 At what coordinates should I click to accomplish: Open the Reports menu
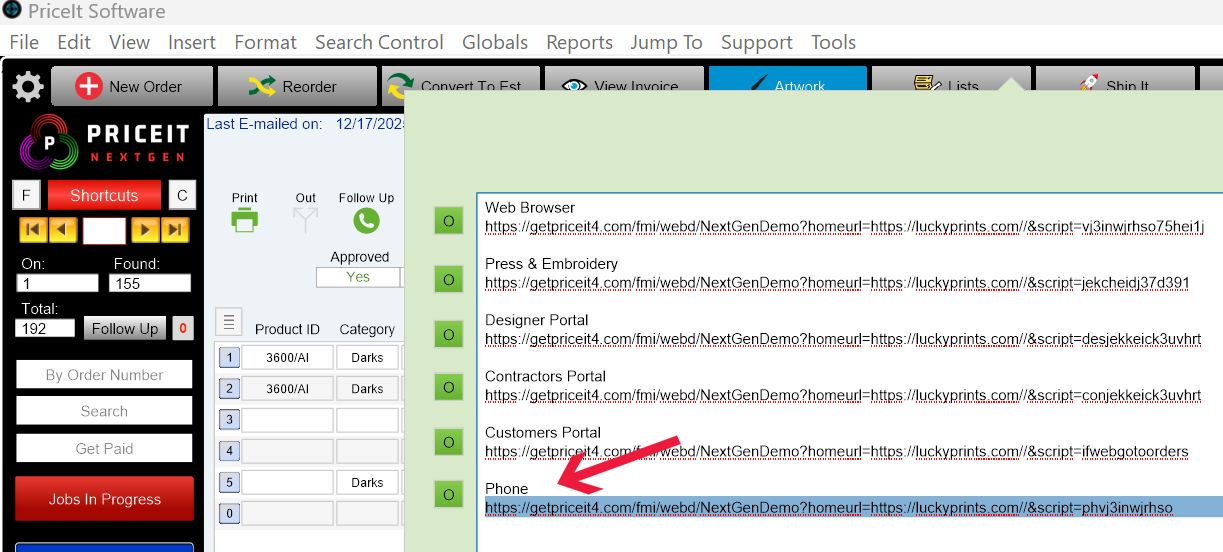[x=580, y=42]
